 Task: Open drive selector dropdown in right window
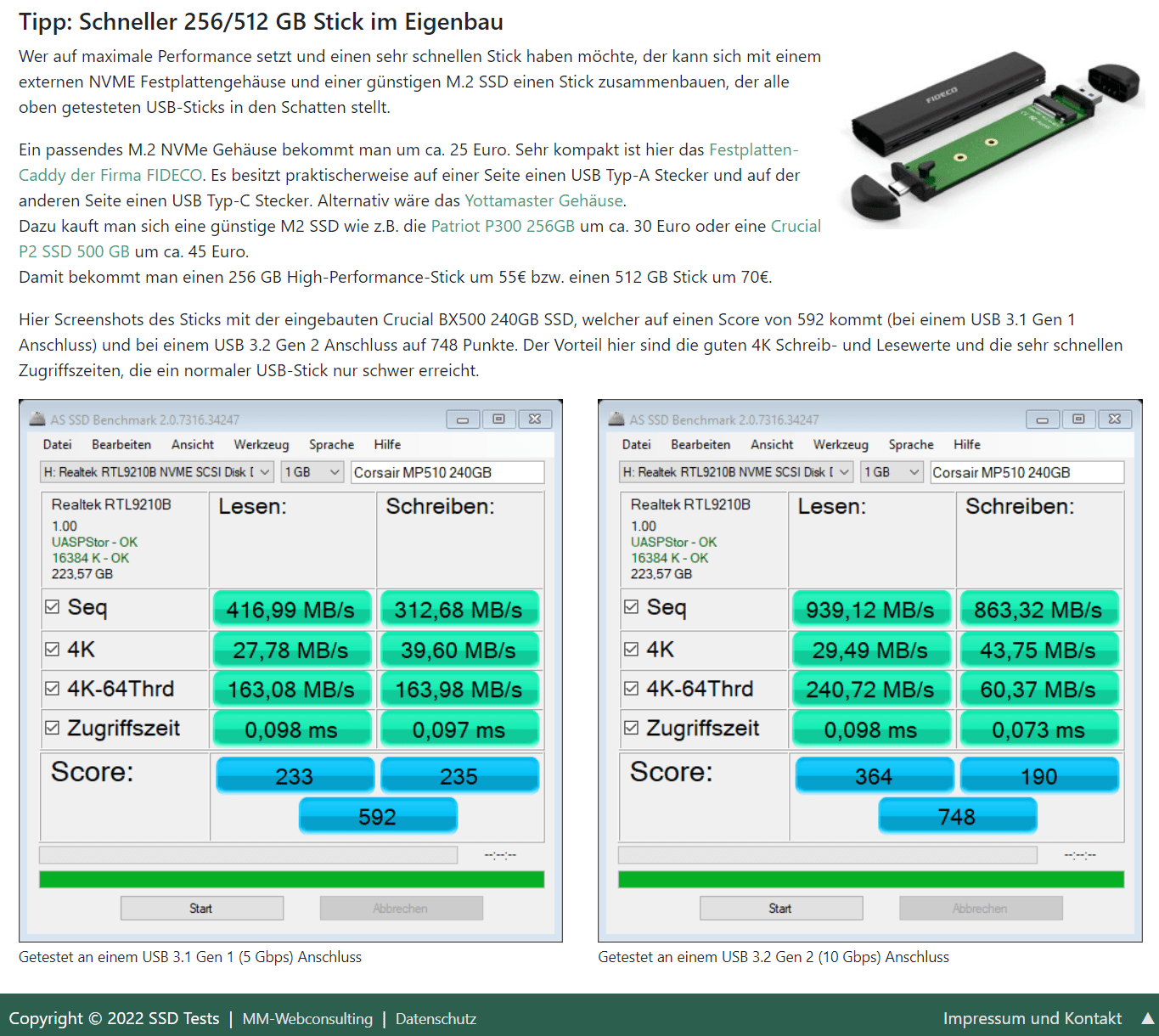point(736,472)
